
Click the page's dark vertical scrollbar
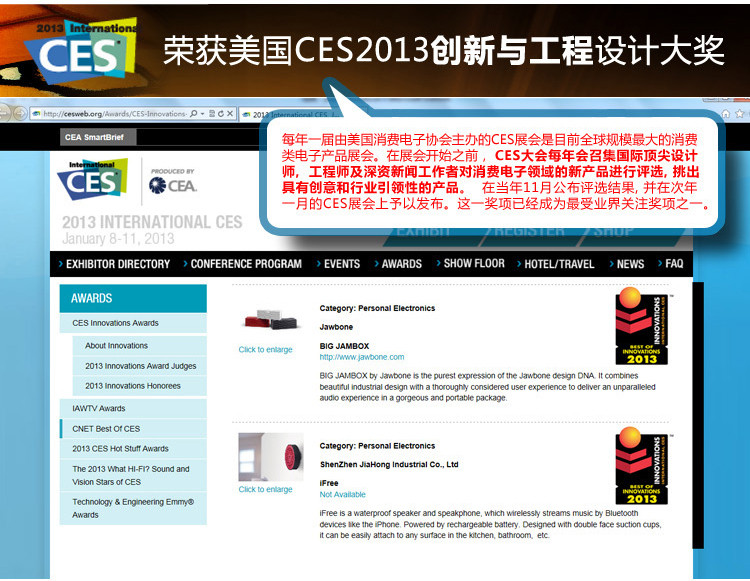(698, 415)
